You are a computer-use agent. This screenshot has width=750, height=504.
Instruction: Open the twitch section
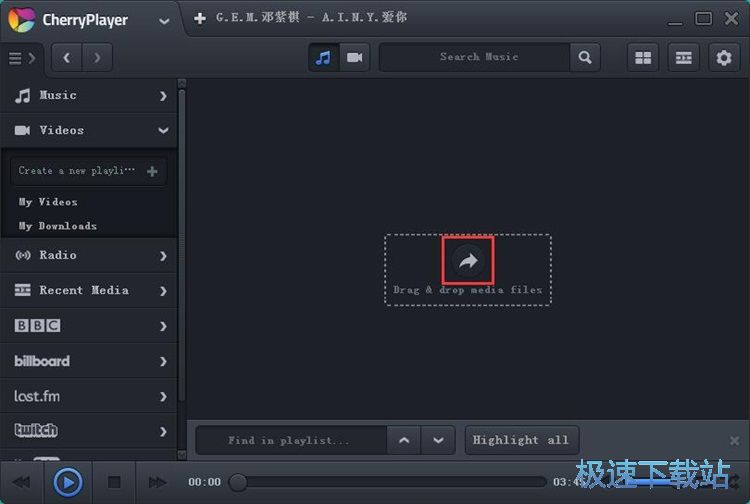pos(88,431)
